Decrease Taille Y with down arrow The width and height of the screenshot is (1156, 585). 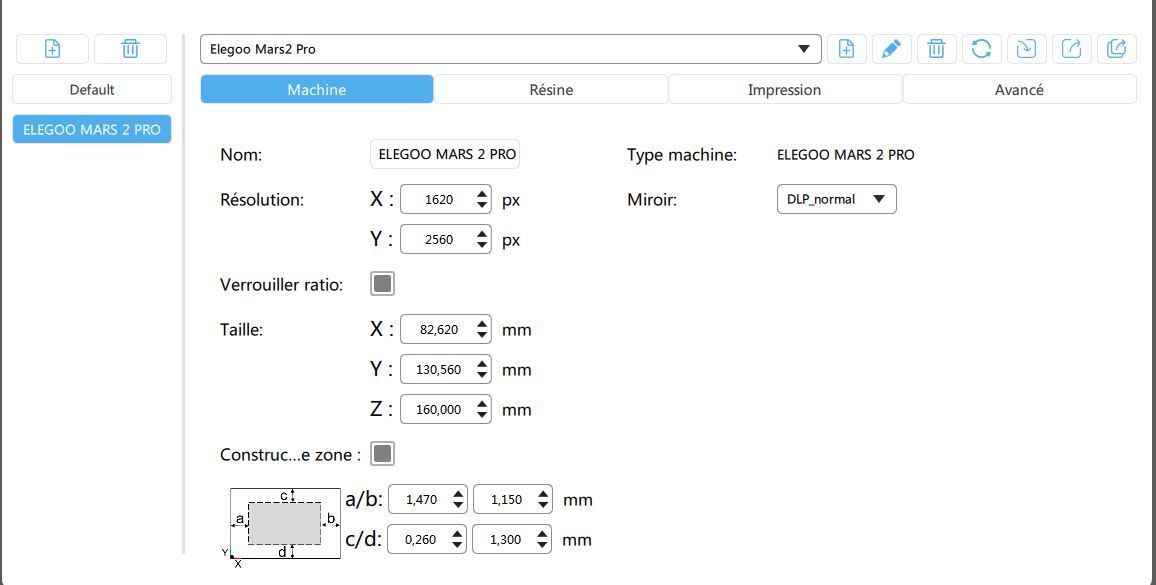point(482,375)
